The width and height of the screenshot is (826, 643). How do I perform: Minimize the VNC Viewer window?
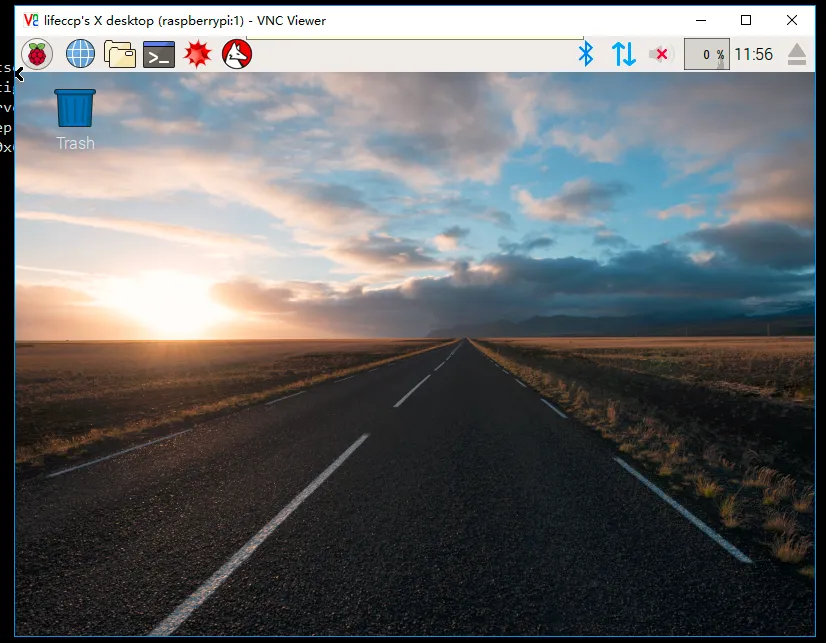click(x=701, y=21)
